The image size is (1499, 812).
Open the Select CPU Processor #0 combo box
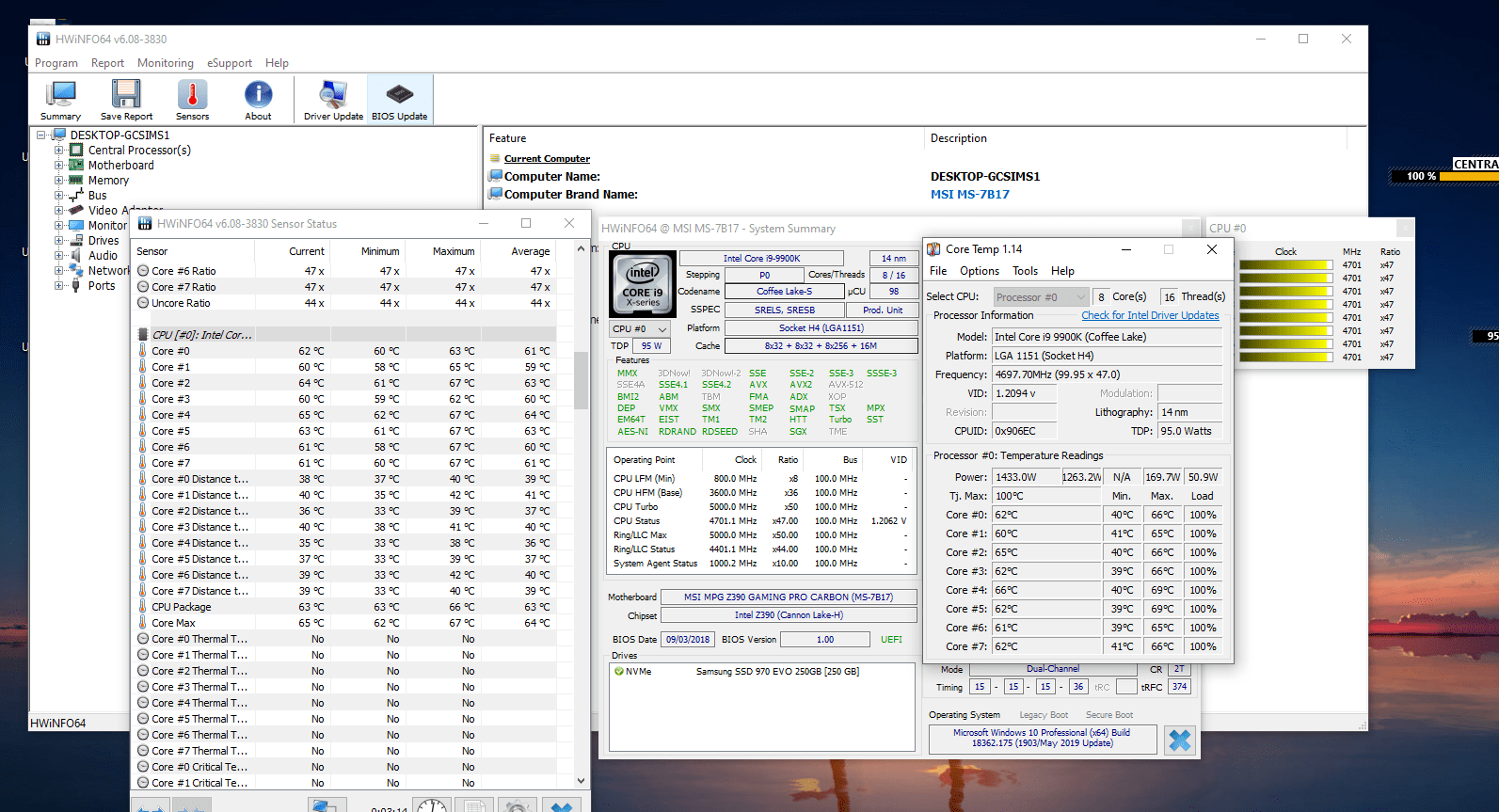[1040, 297]
